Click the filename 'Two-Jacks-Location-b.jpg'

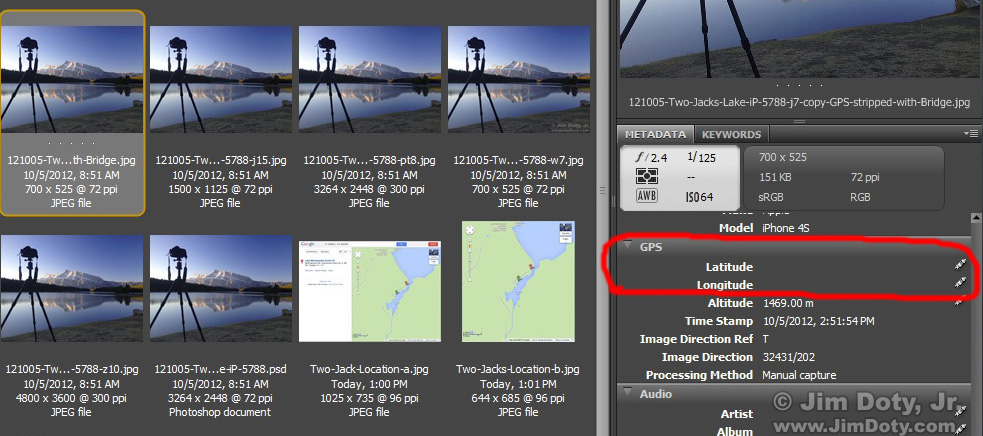[x=518, y=369]
